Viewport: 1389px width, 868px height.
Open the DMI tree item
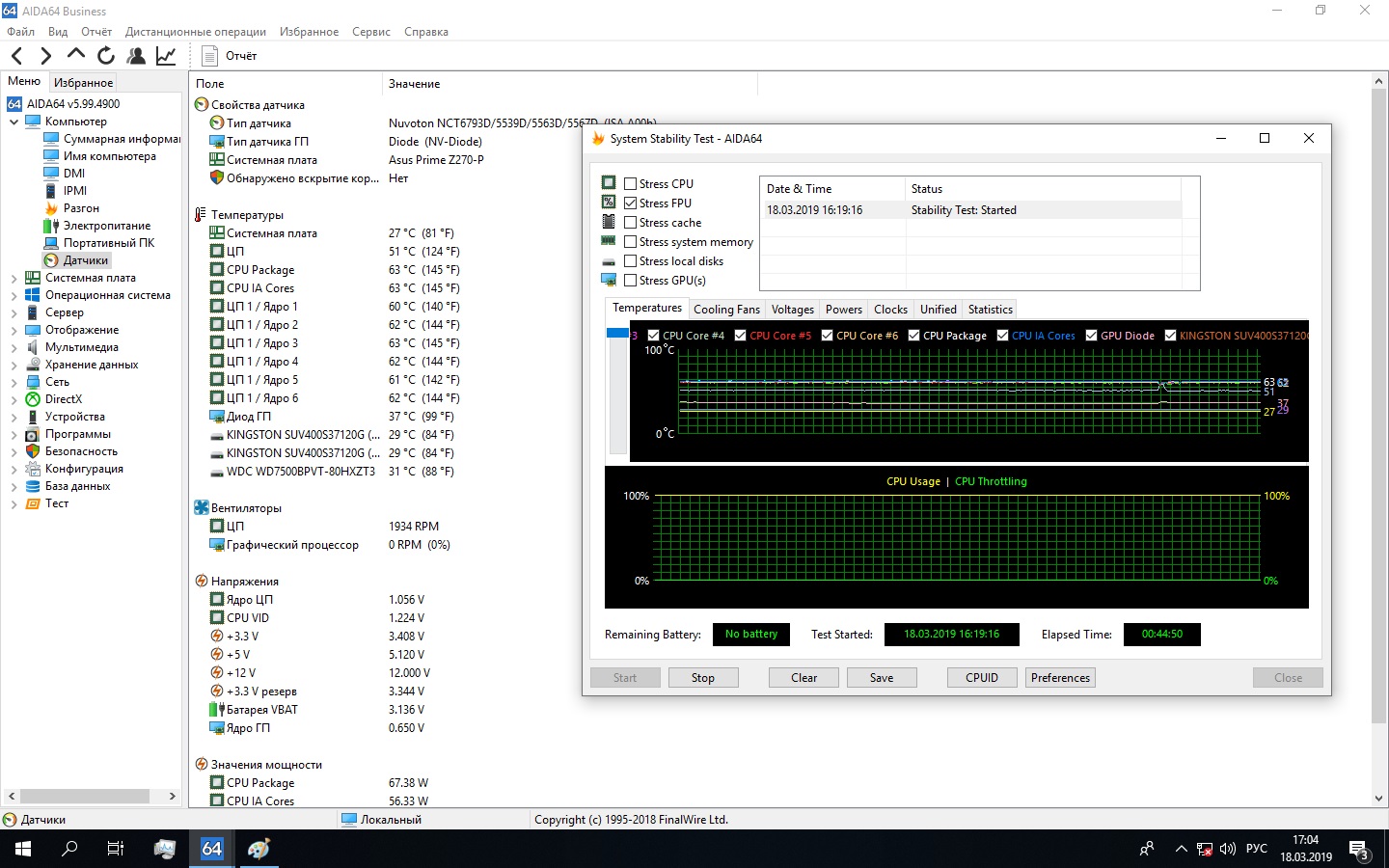[x=74, y=174]
